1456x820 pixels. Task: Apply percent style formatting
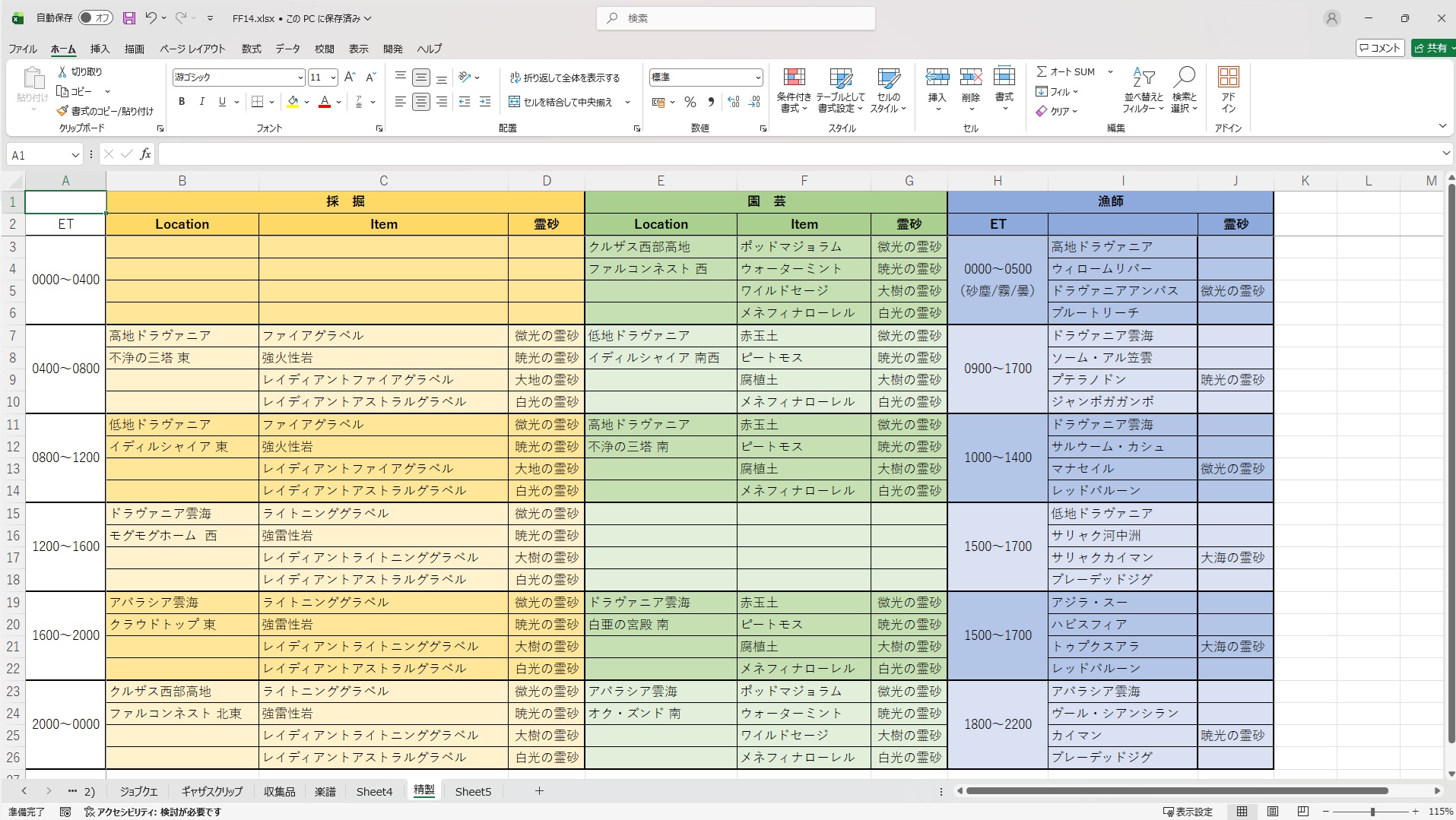tap(690, 102)
